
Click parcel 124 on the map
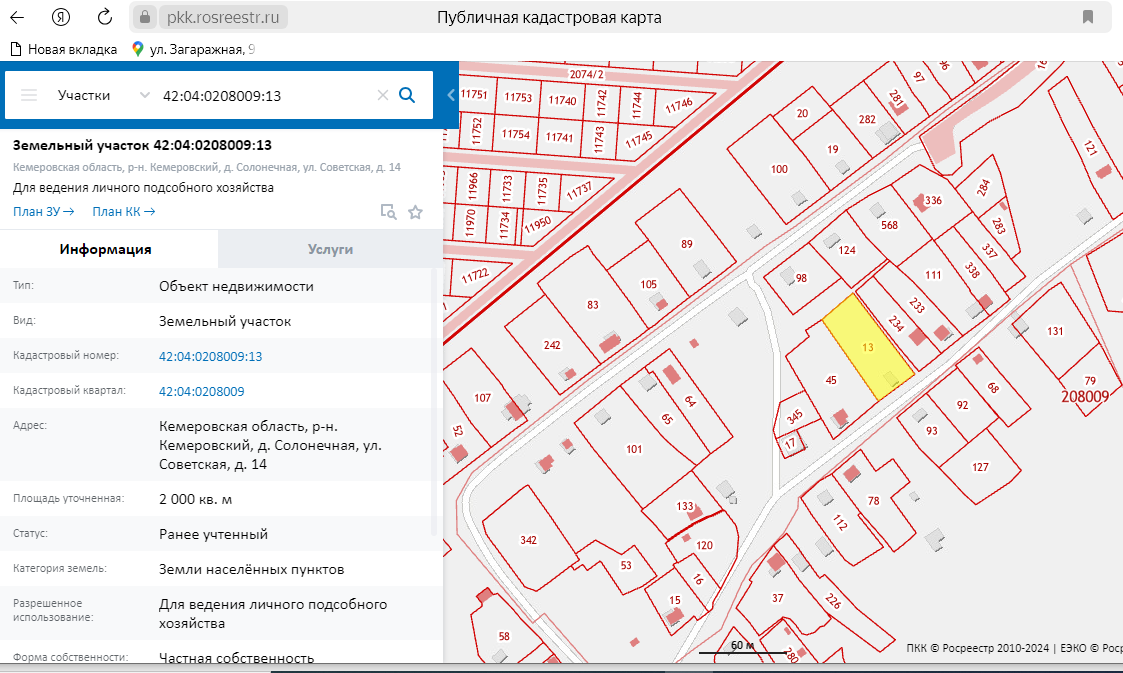point(847,251)
